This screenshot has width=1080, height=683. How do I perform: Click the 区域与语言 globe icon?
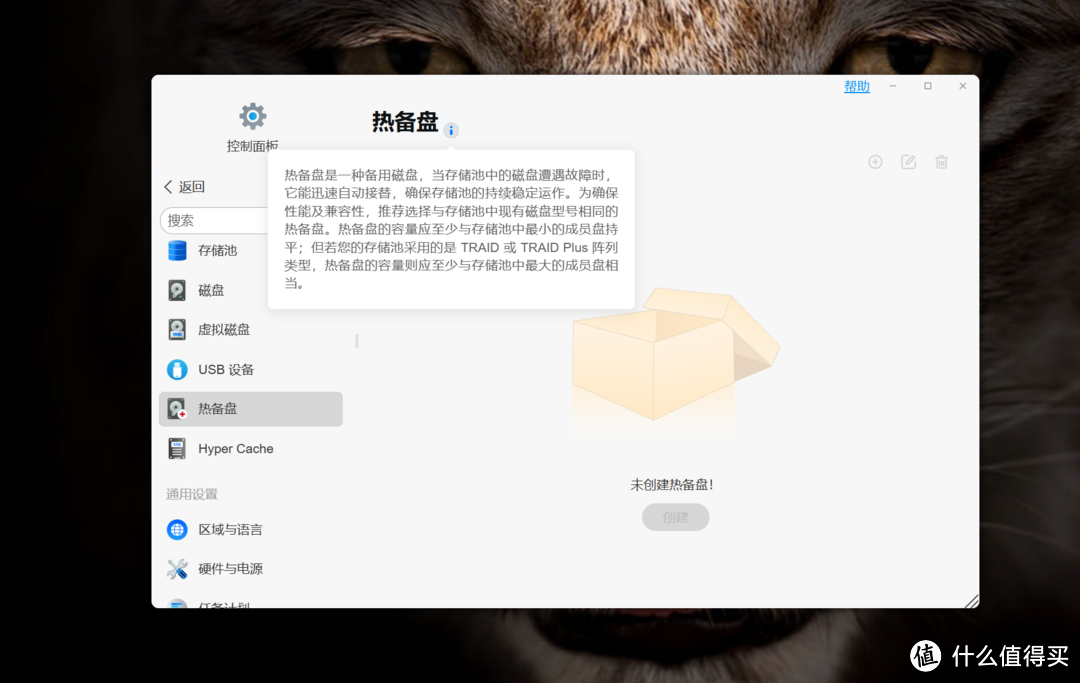click(176, 529)
